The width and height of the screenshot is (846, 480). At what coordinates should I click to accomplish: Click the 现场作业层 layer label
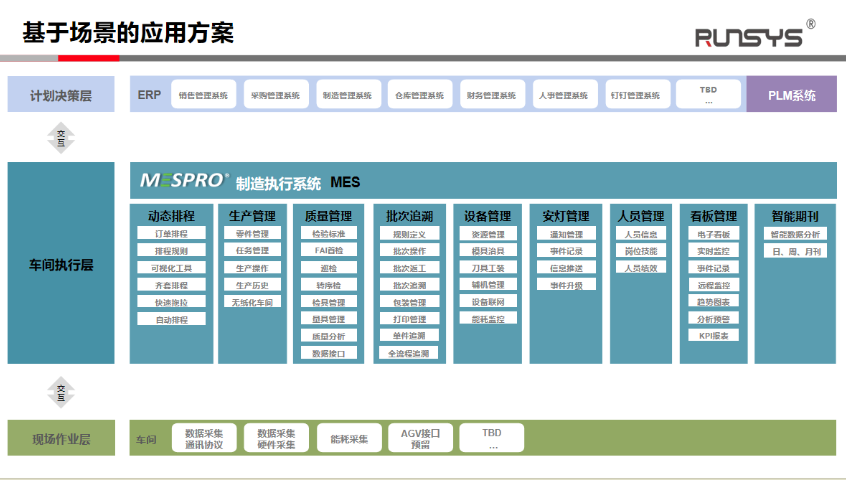click(61, 438)
